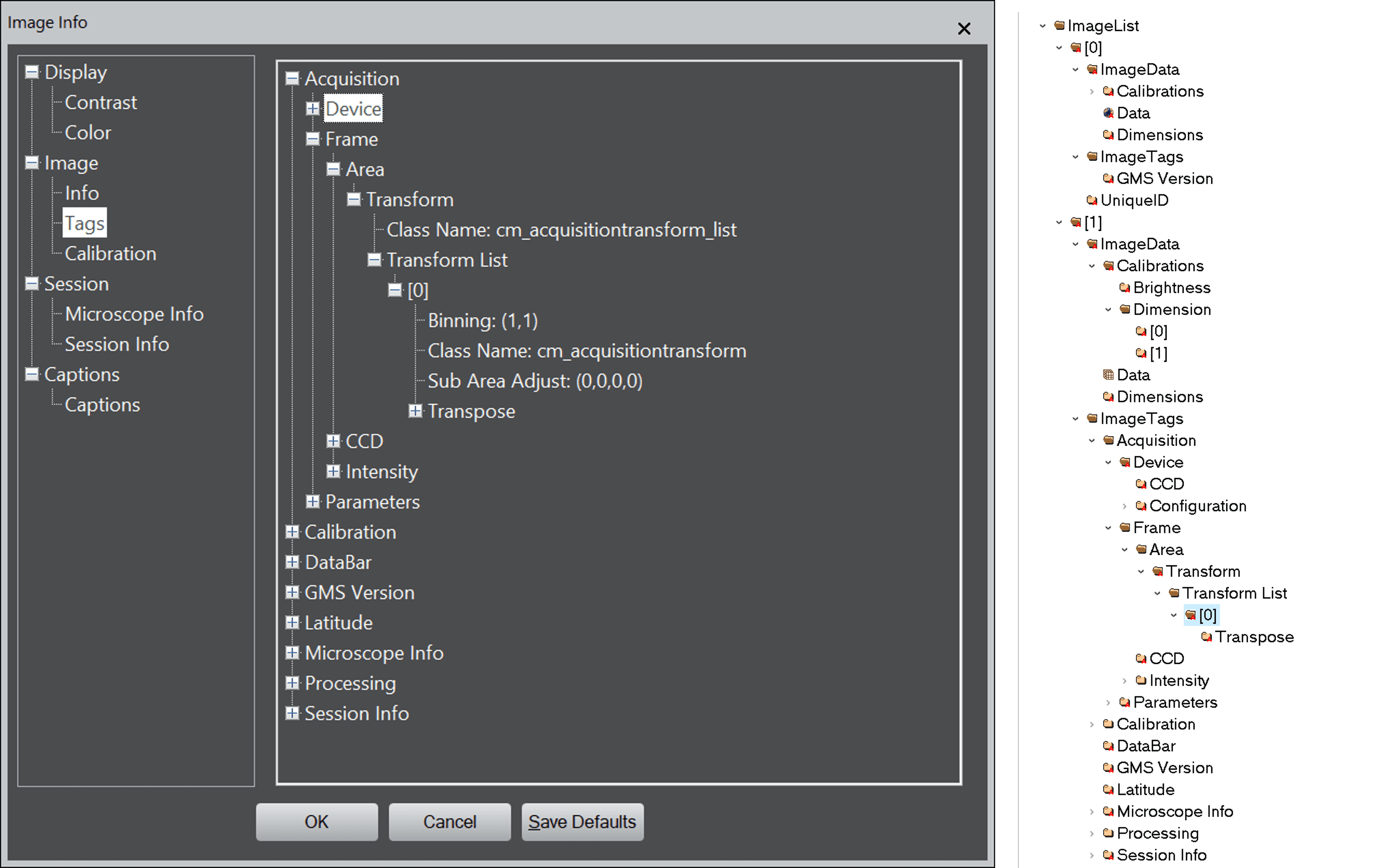The image size is (1394, 868).
Task: Click the Acquisition folder icon in right tree
Action: tap(1109, 440)
